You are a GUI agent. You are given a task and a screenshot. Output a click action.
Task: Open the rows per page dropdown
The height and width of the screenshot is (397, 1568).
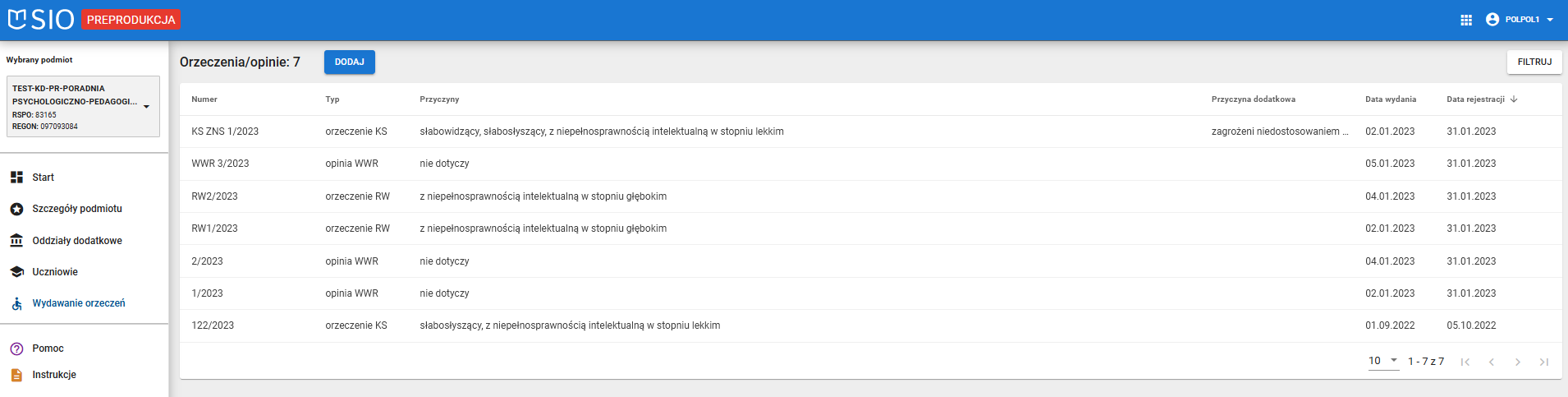click(1383, 361)
